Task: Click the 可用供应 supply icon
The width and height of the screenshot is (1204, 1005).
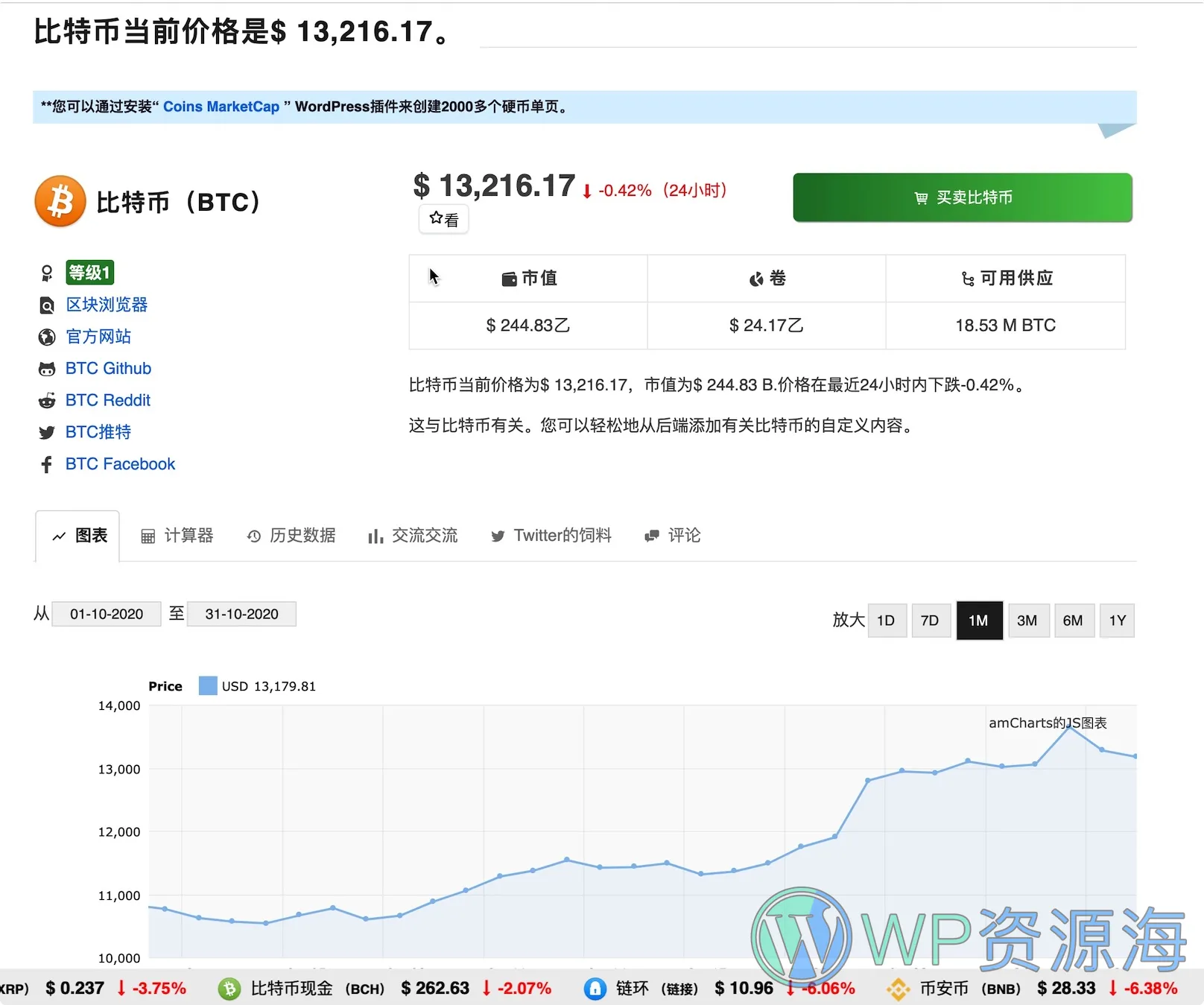Action: 966,278
